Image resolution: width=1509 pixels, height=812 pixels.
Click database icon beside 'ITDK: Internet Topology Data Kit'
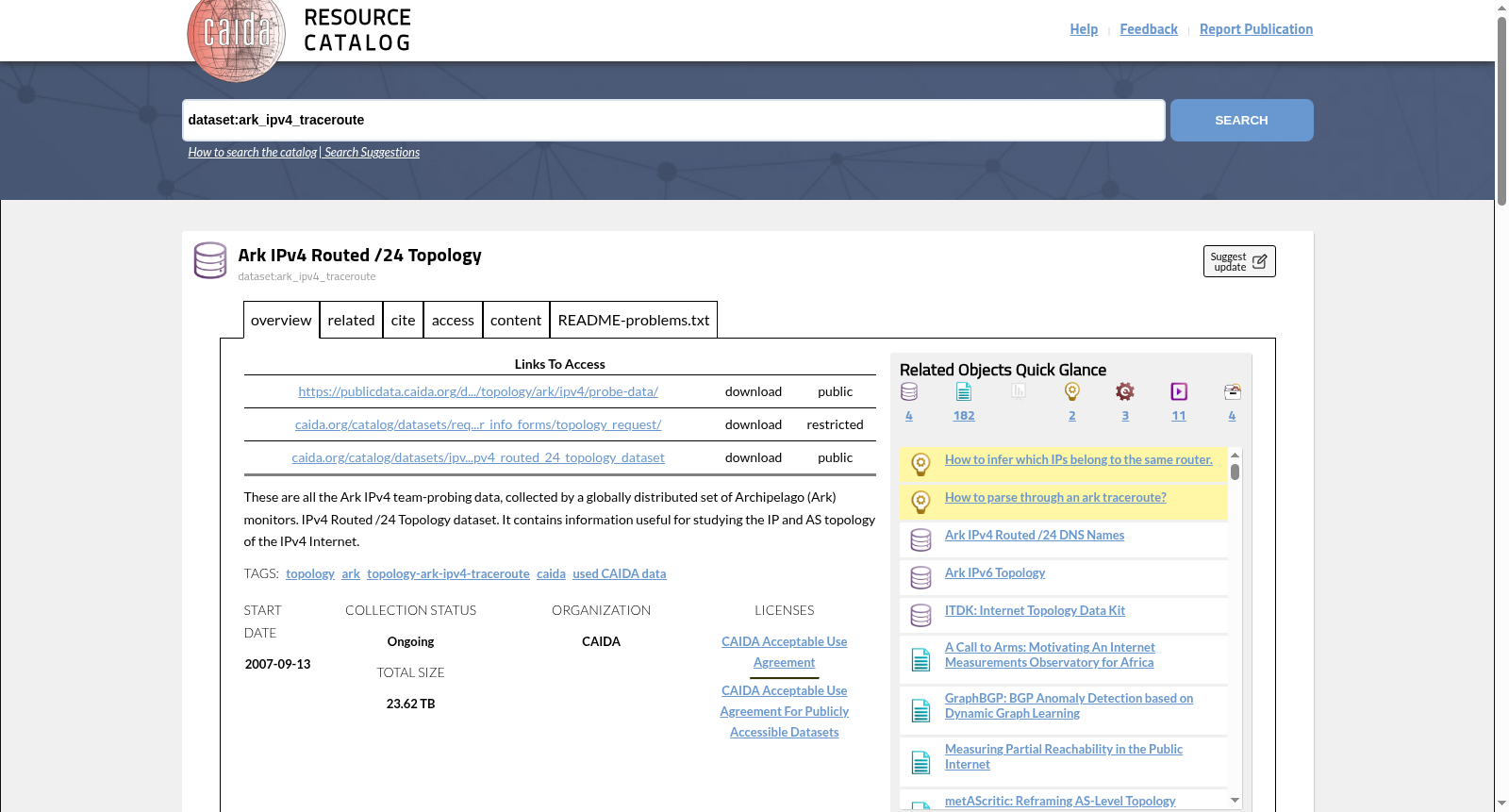point(921,615)
